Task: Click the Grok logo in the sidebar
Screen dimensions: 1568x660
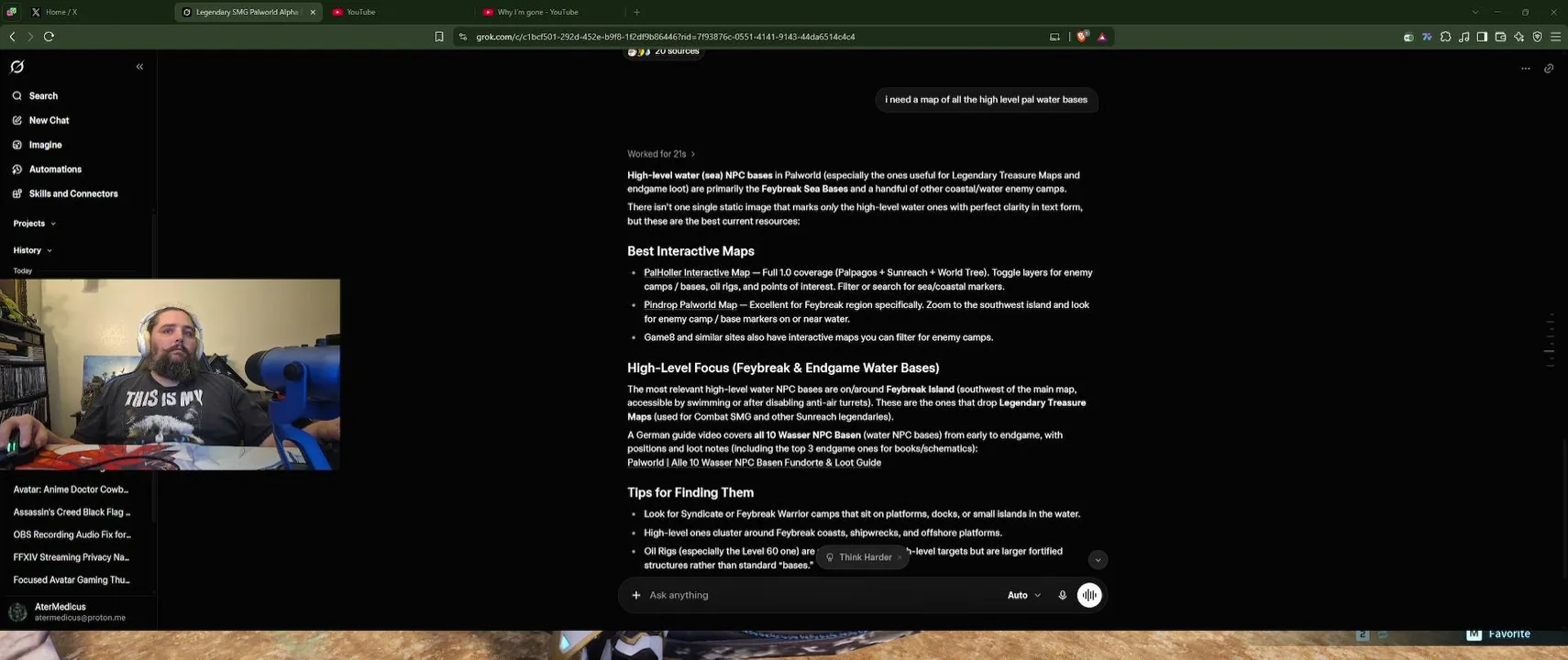Action: coord(17,67)
